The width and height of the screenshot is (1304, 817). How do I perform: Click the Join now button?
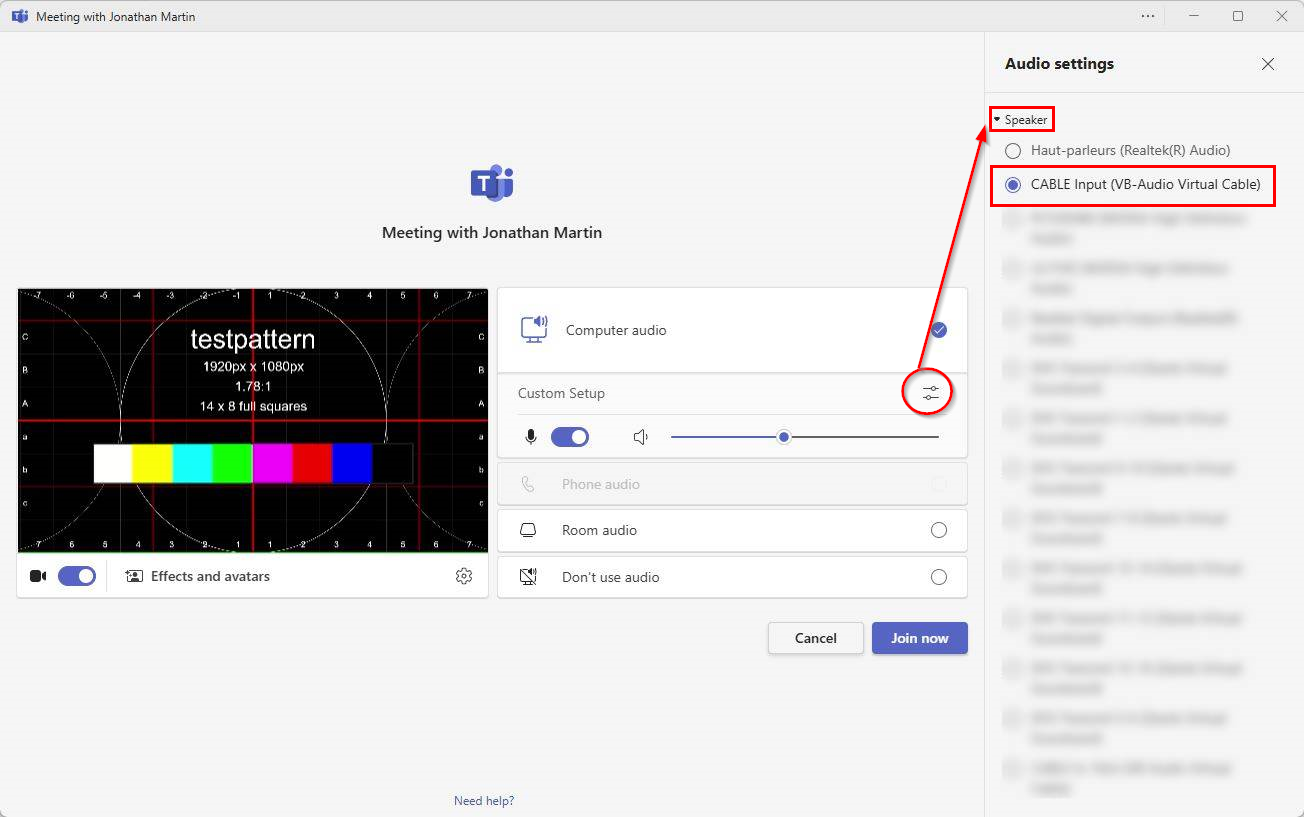tap(920, 638)
